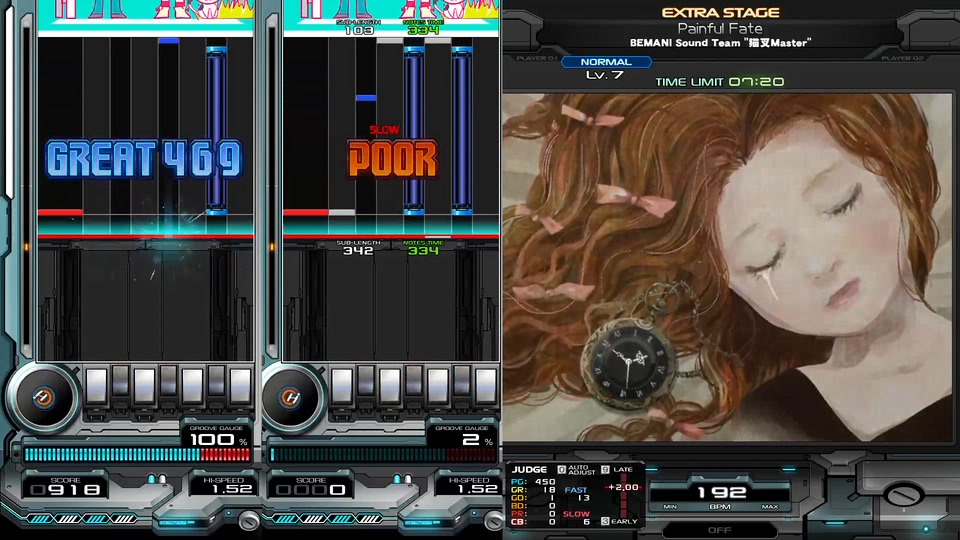The width and height of the screenshot is (960, 540).
Task: Click the red SLOW label above POOR
Action: 384,130
